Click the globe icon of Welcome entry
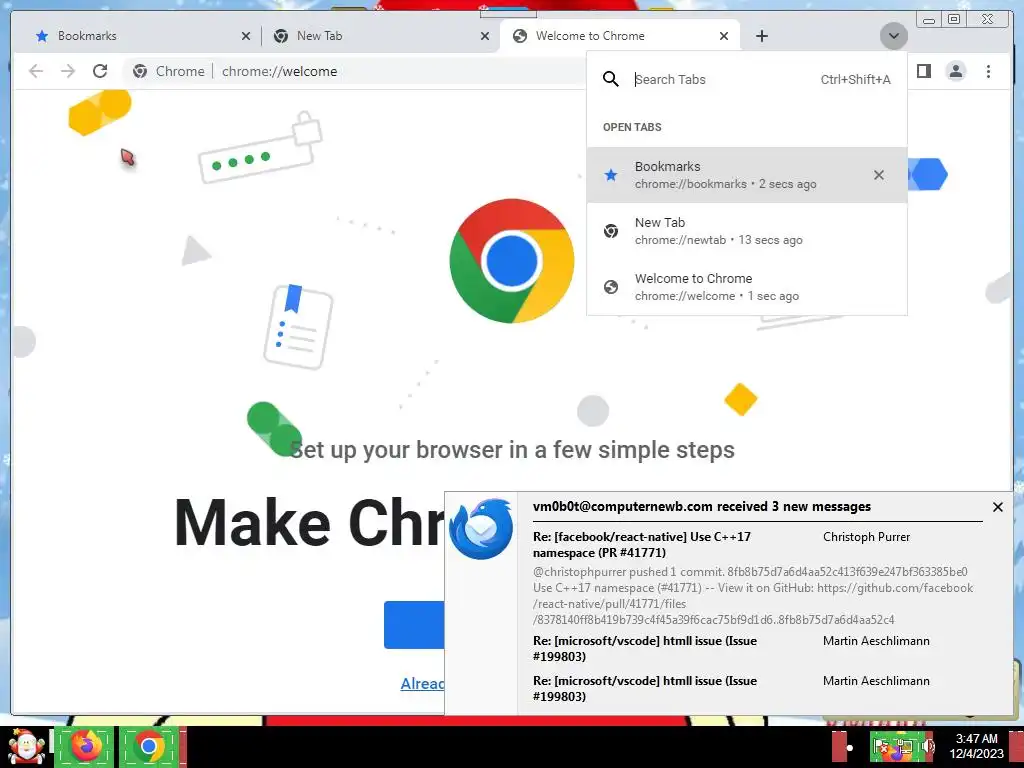The height and width of the screenshot is (768, 1024). (x=611, y=287)
